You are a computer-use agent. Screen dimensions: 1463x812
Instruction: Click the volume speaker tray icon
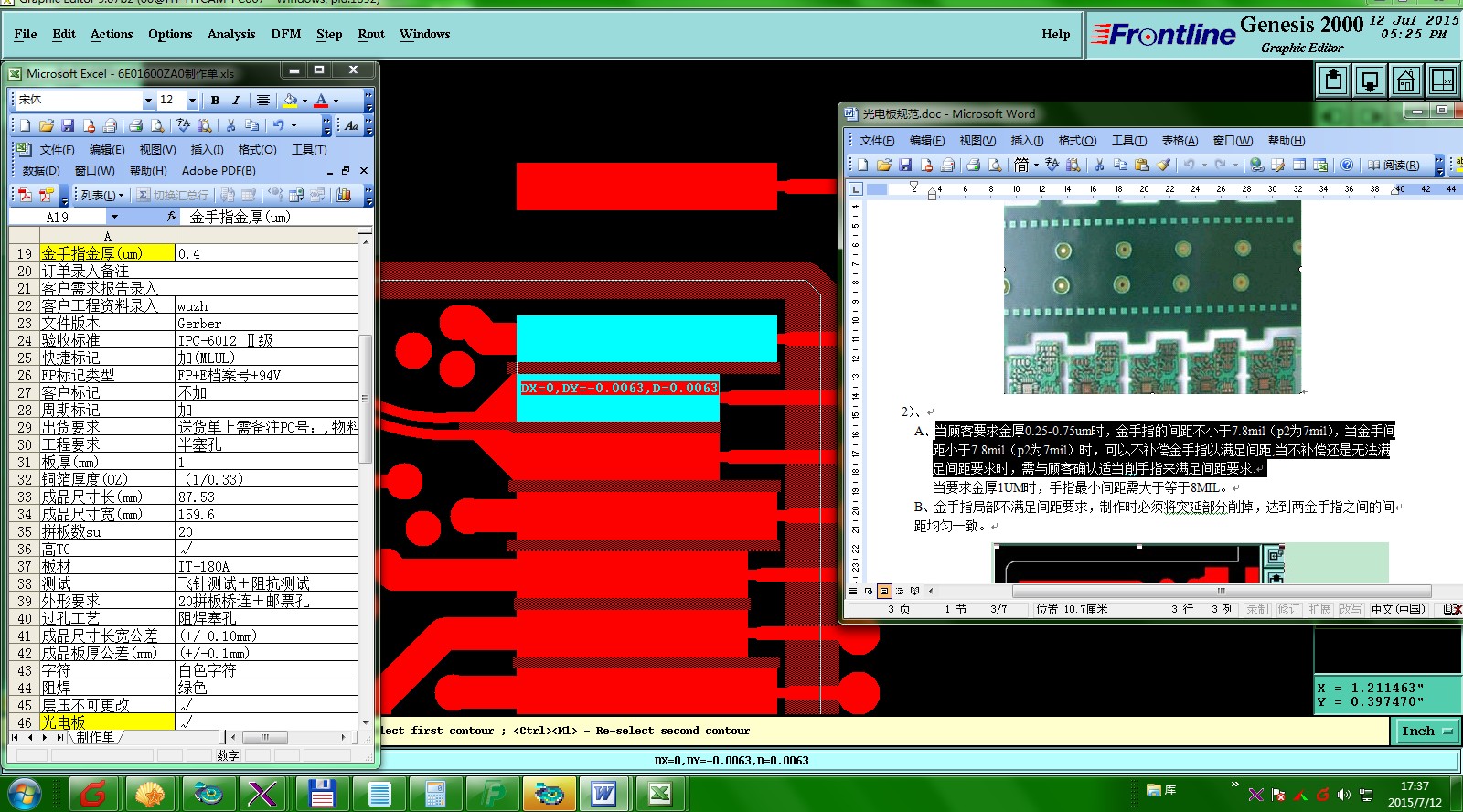point(1343,795)
